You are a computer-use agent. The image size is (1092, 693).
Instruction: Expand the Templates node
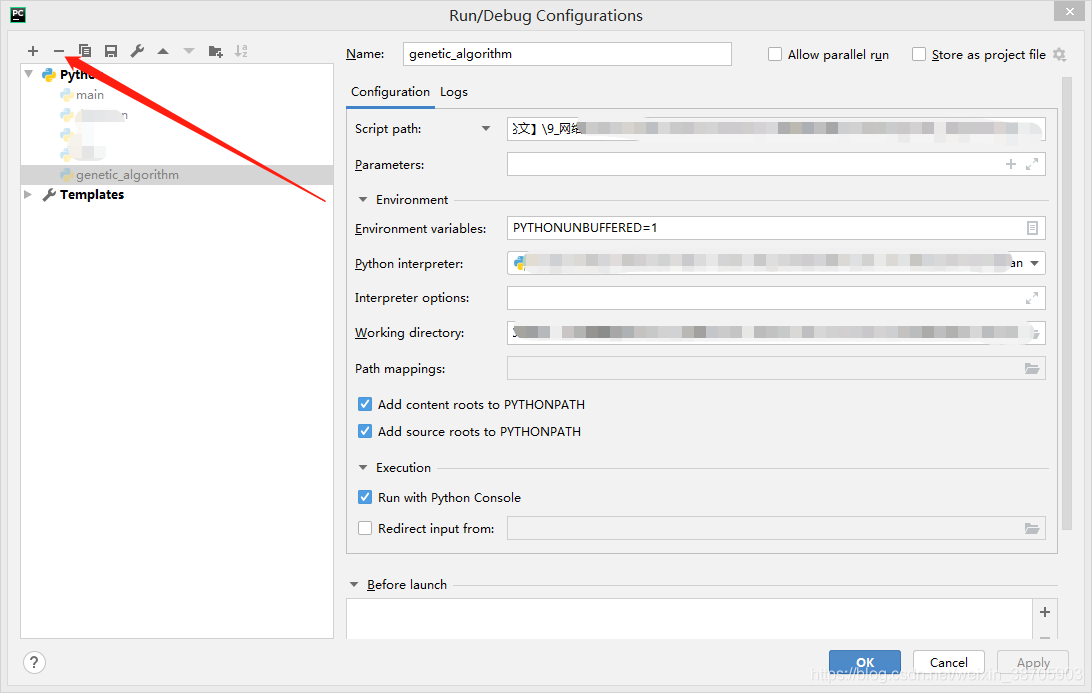tap(29, 194)
